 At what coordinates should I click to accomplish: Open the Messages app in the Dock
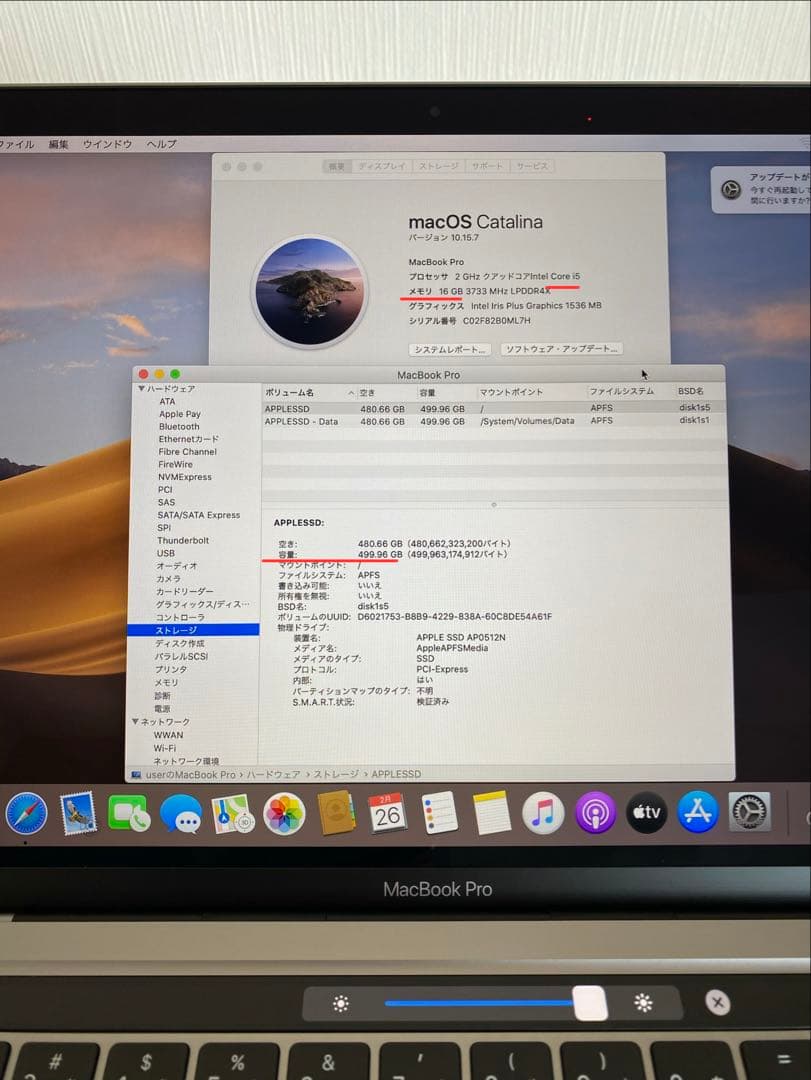[181, 813]
